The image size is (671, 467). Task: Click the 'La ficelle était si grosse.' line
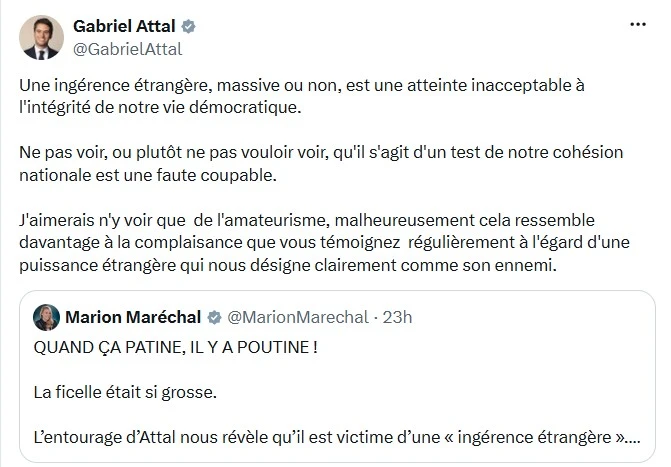[x=125, y=392]
